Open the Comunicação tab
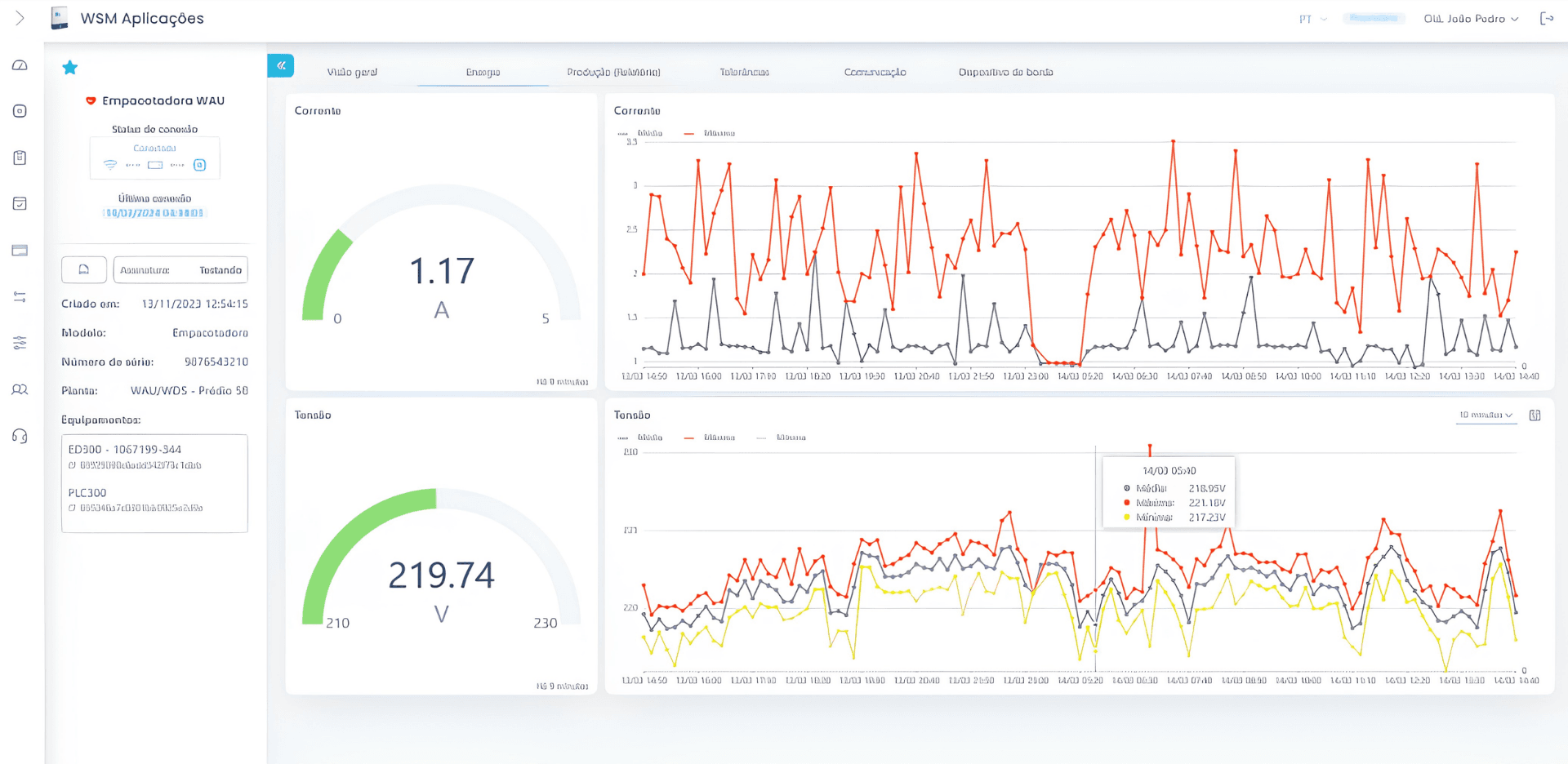 (875, 72)
